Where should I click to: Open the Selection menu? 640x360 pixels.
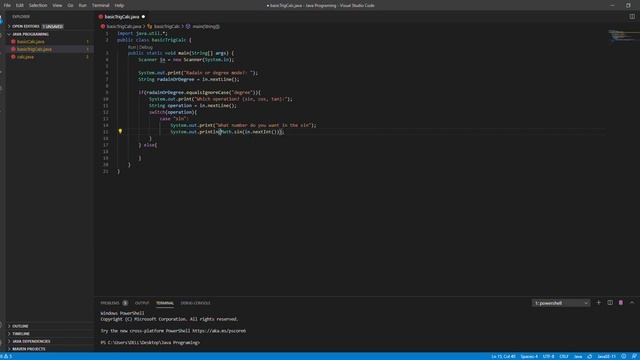pyautogui.click(x=38, y=6)
